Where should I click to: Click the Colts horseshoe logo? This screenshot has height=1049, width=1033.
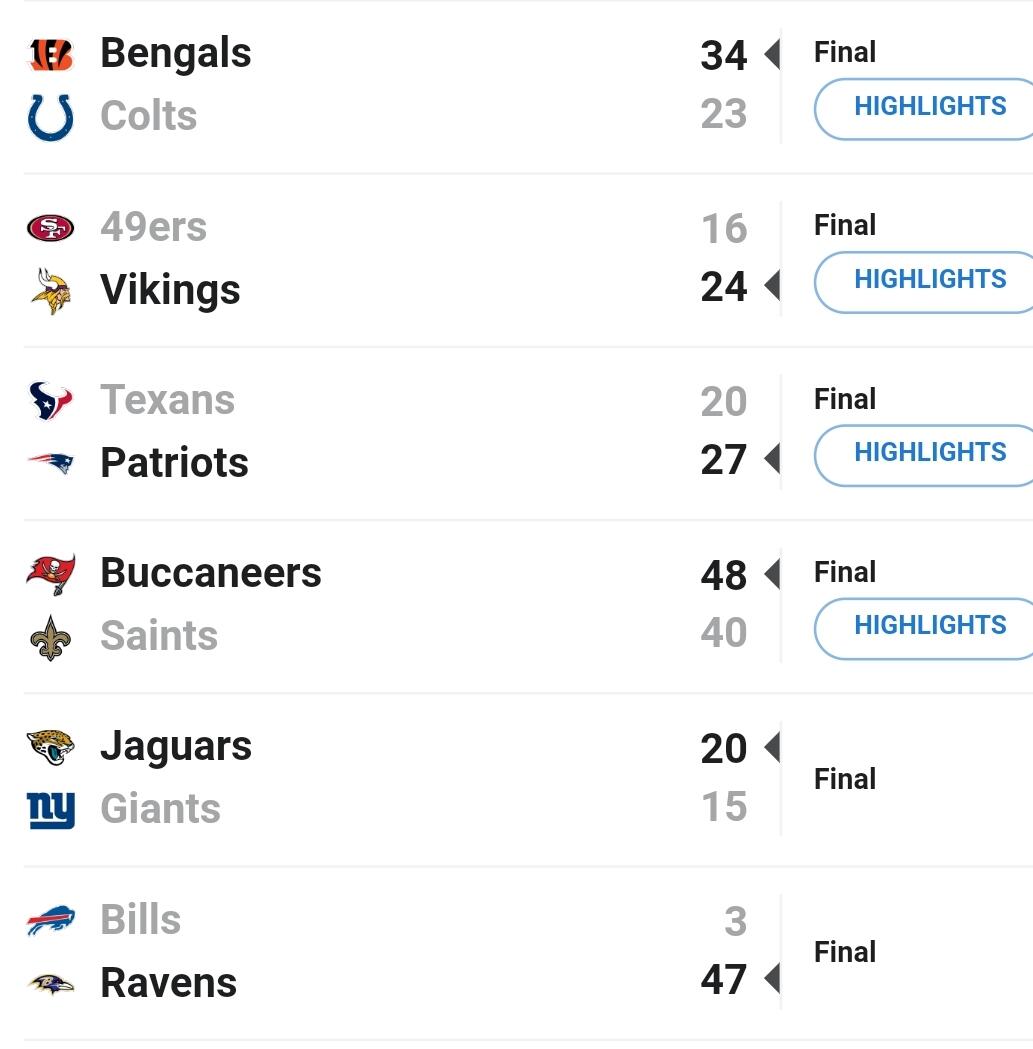point(50,117)
